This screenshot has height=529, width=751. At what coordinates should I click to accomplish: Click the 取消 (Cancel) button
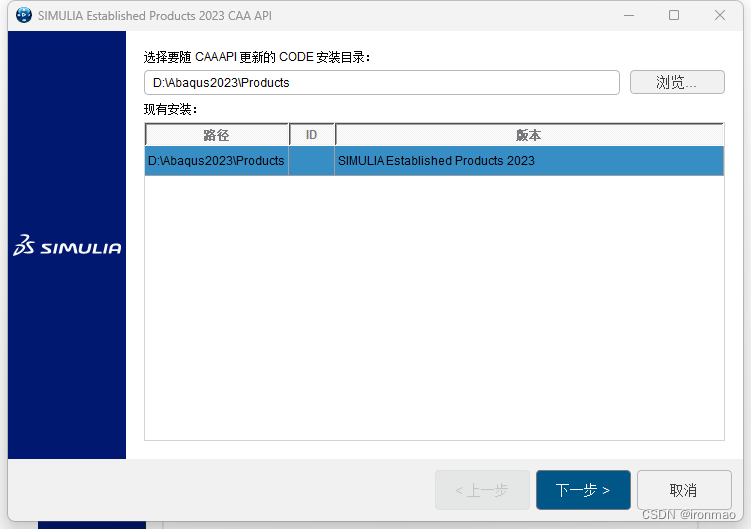click(684, 490)
